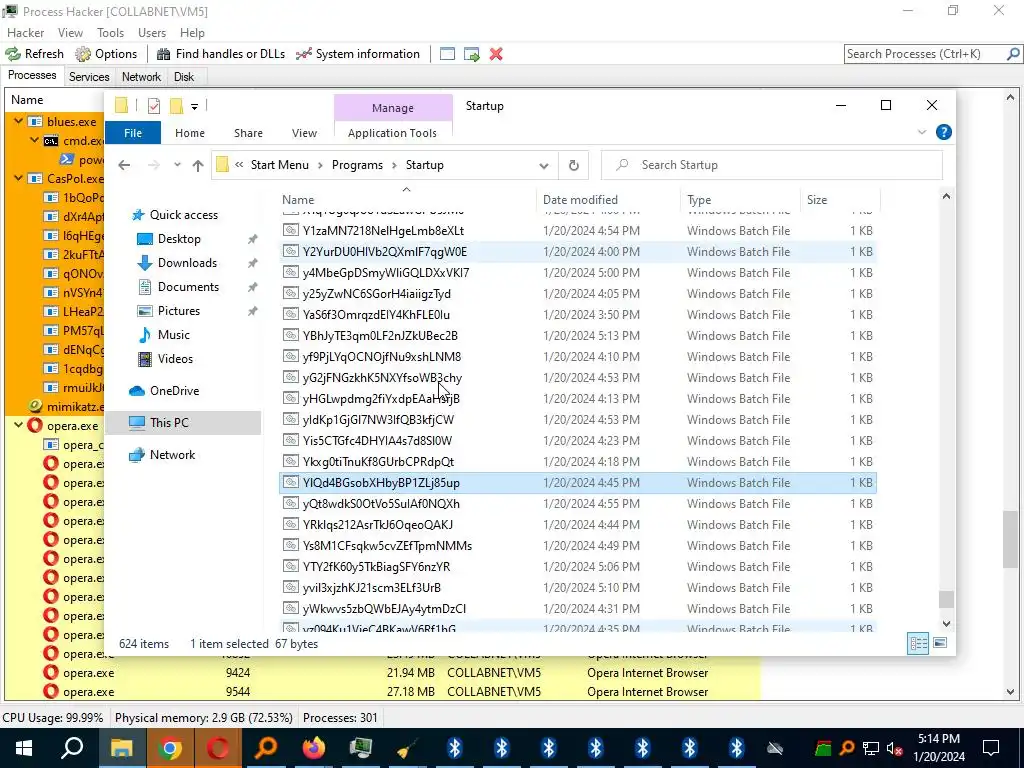Go up one folder level

point(198,165)
